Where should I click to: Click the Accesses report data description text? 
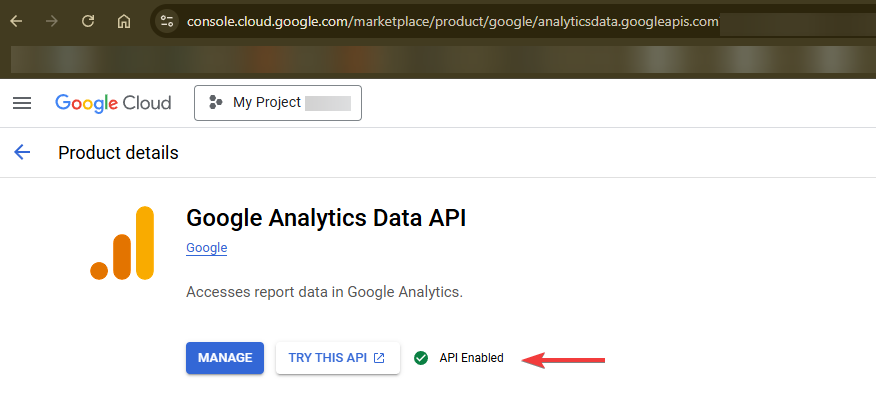pos(325,292)
